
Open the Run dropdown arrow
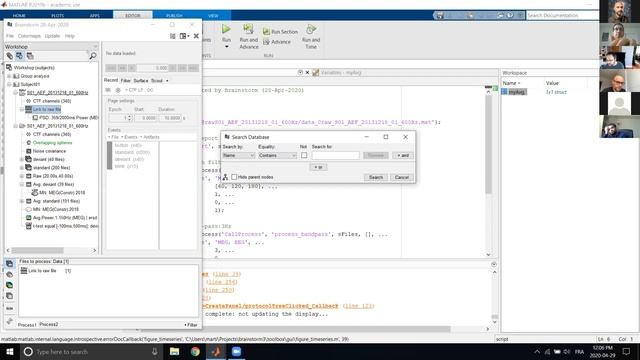click(x=227, y=47)
